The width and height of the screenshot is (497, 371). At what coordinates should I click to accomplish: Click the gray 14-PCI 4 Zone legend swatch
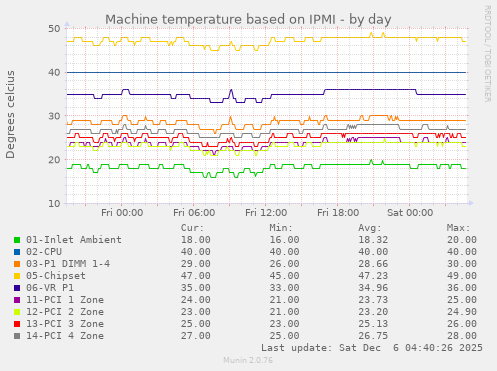coord(17,336)
